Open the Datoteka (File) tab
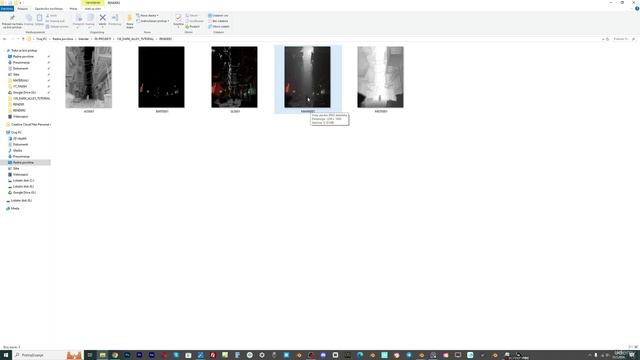Image resolution: width=640 pixels, height=360 pixels. tap(7, 9)
